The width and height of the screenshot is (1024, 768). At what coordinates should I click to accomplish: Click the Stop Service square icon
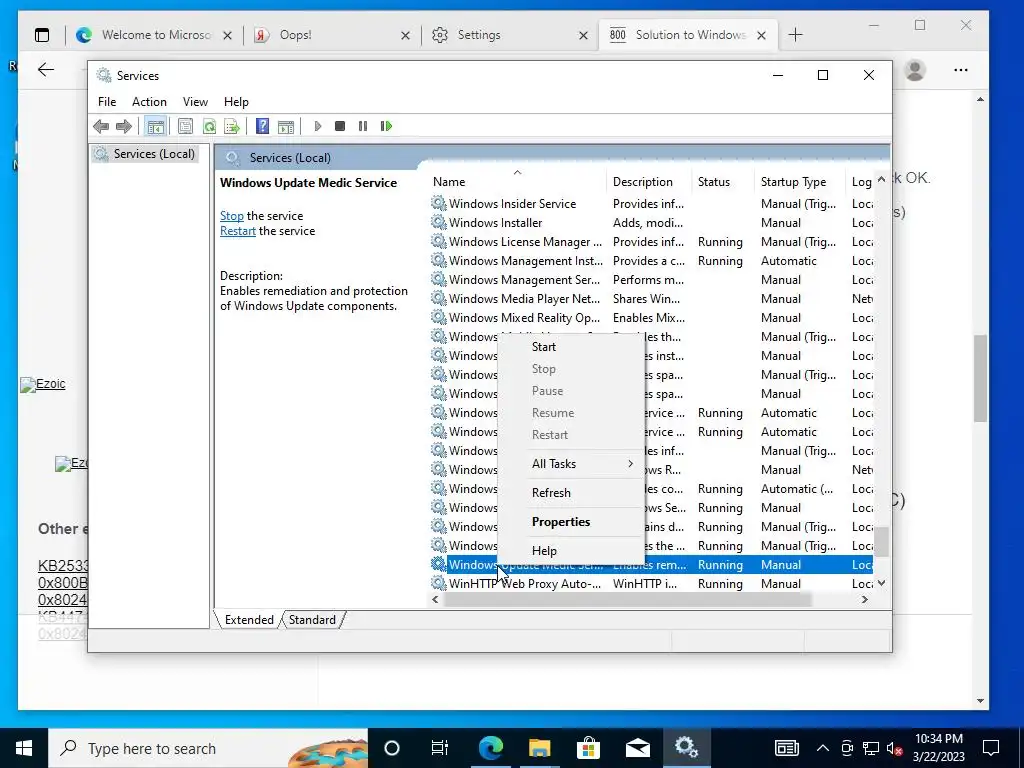coord(340,126)
